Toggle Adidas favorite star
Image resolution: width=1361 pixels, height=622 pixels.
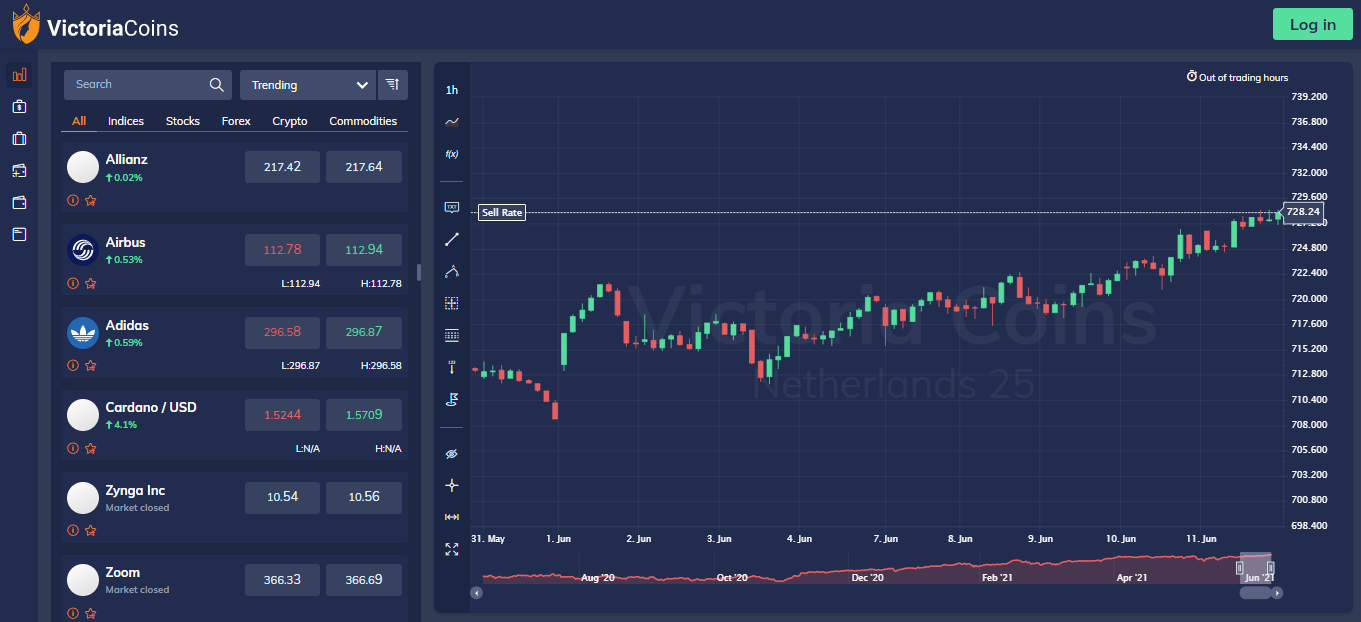click(90, 365)
